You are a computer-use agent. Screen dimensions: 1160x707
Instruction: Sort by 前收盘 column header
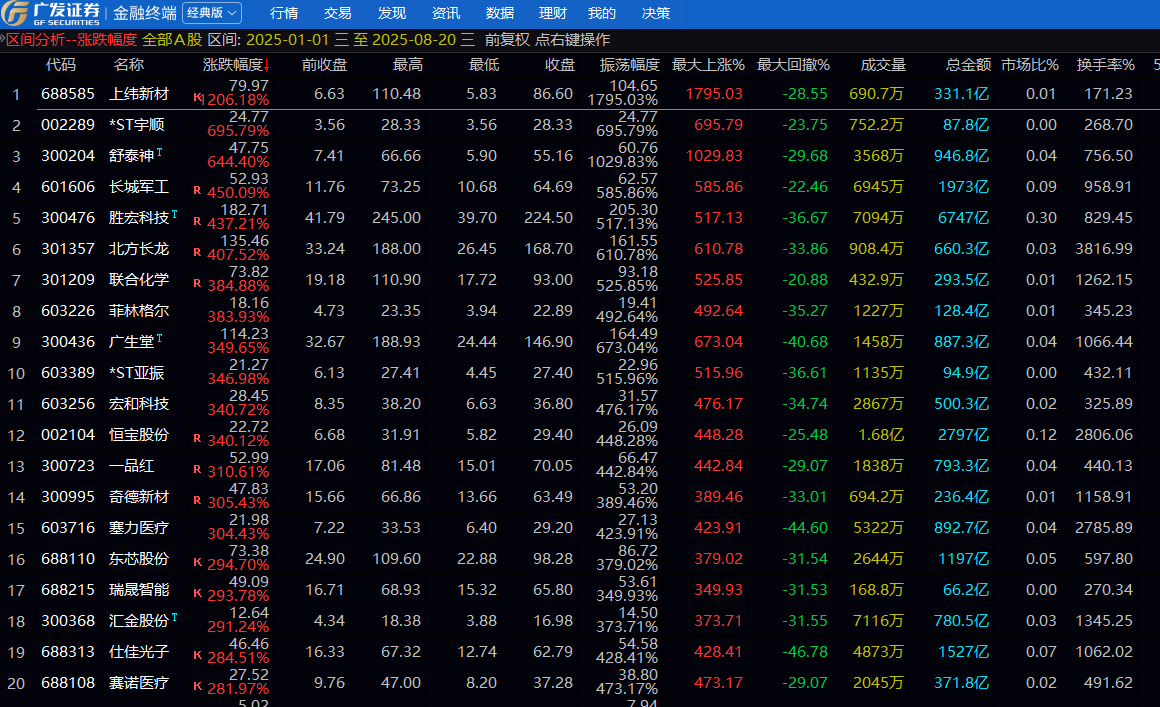tap(324, 65)
